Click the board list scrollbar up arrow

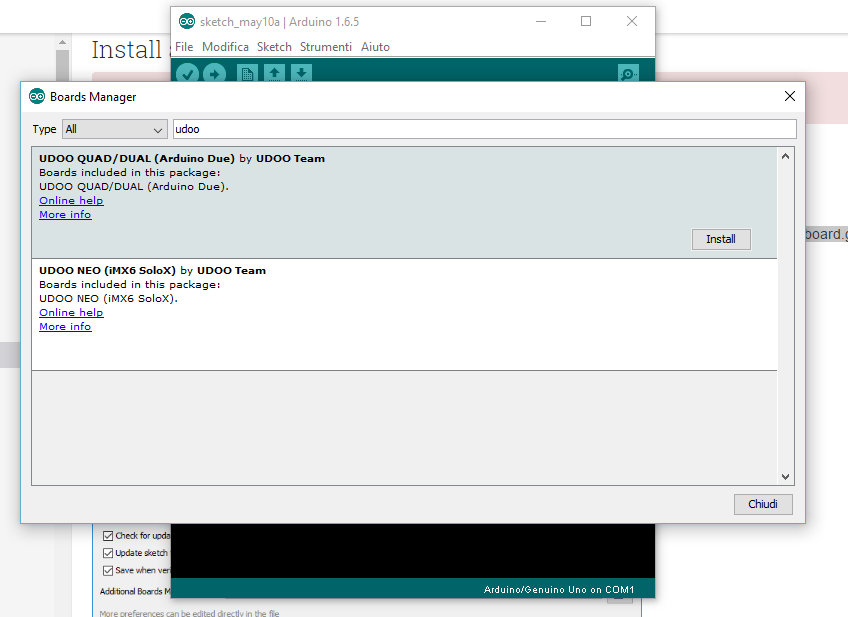pyautogui.click(x=785, y=156)
